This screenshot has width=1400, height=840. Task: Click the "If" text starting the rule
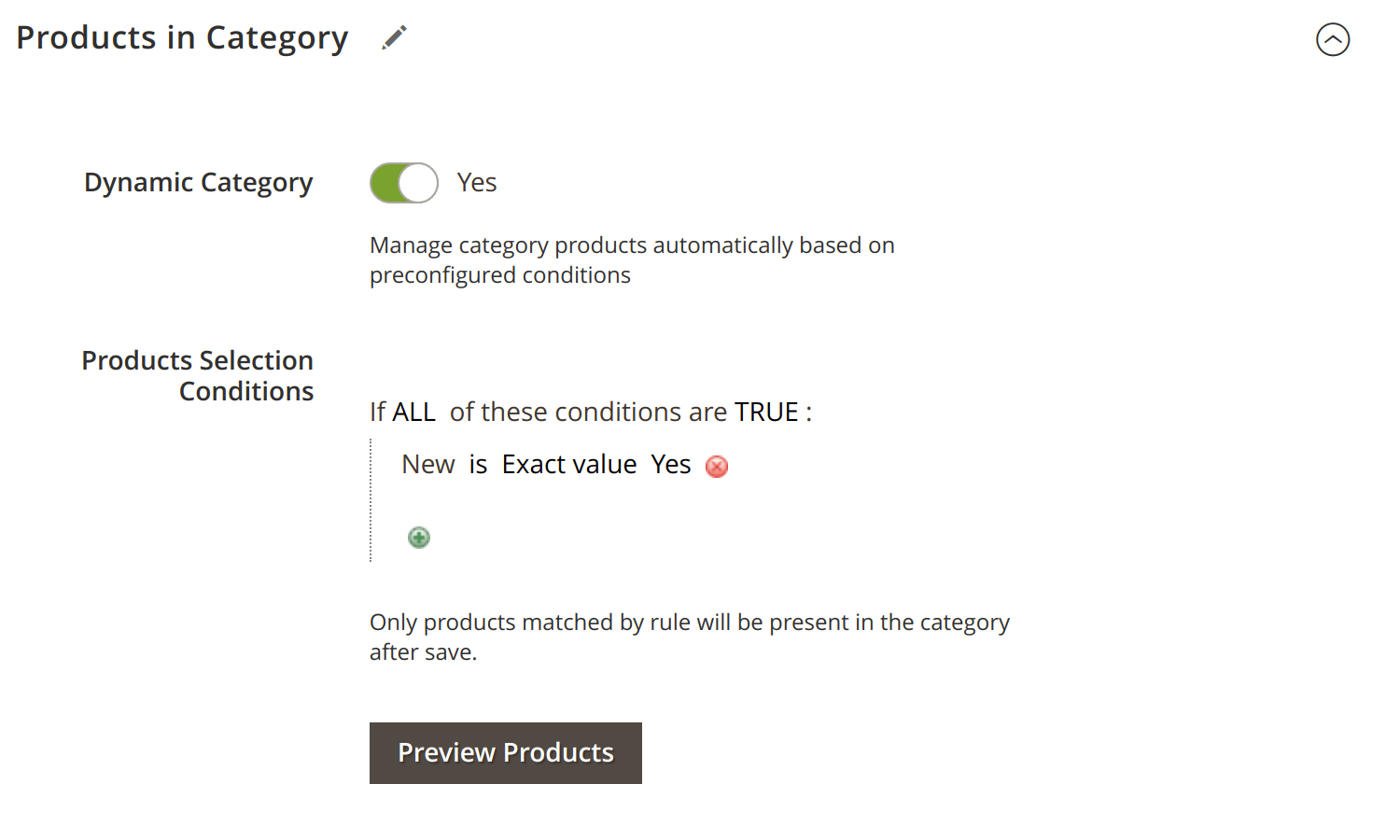[377, 412]
